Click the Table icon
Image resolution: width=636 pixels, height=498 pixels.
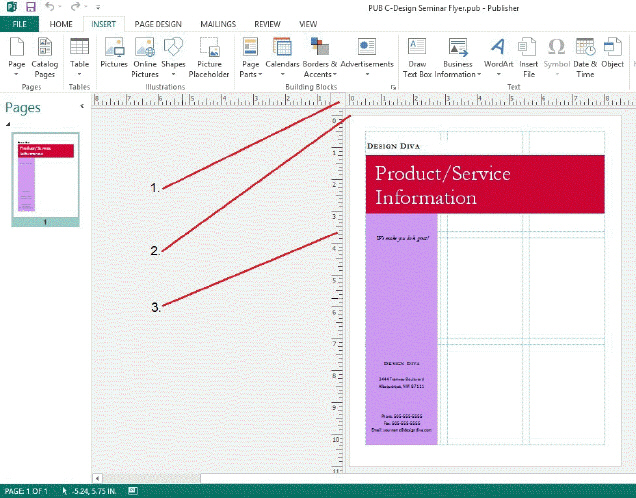coord(79,47)
